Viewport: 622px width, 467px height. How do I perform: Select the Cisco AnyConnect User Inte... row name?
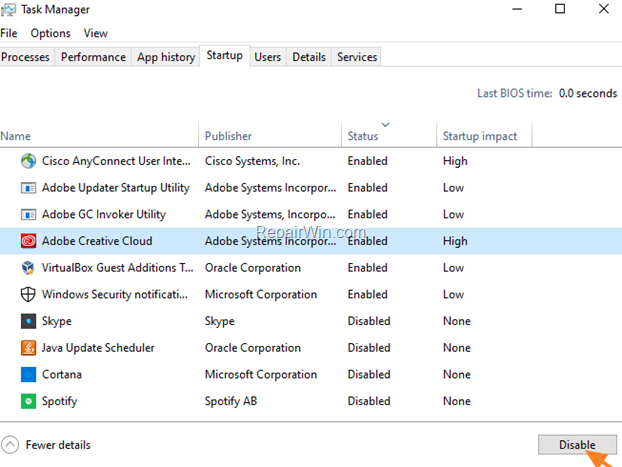click(x=116, y=161)
